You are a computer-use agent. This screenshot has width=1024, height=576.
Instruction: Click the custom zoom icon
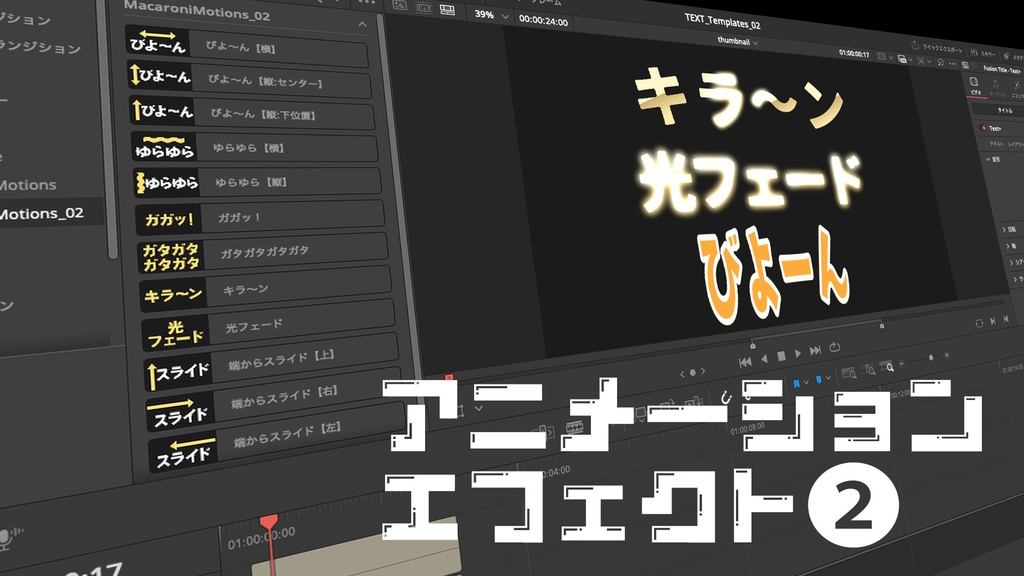pyautogui.click(x=887, y=366)
